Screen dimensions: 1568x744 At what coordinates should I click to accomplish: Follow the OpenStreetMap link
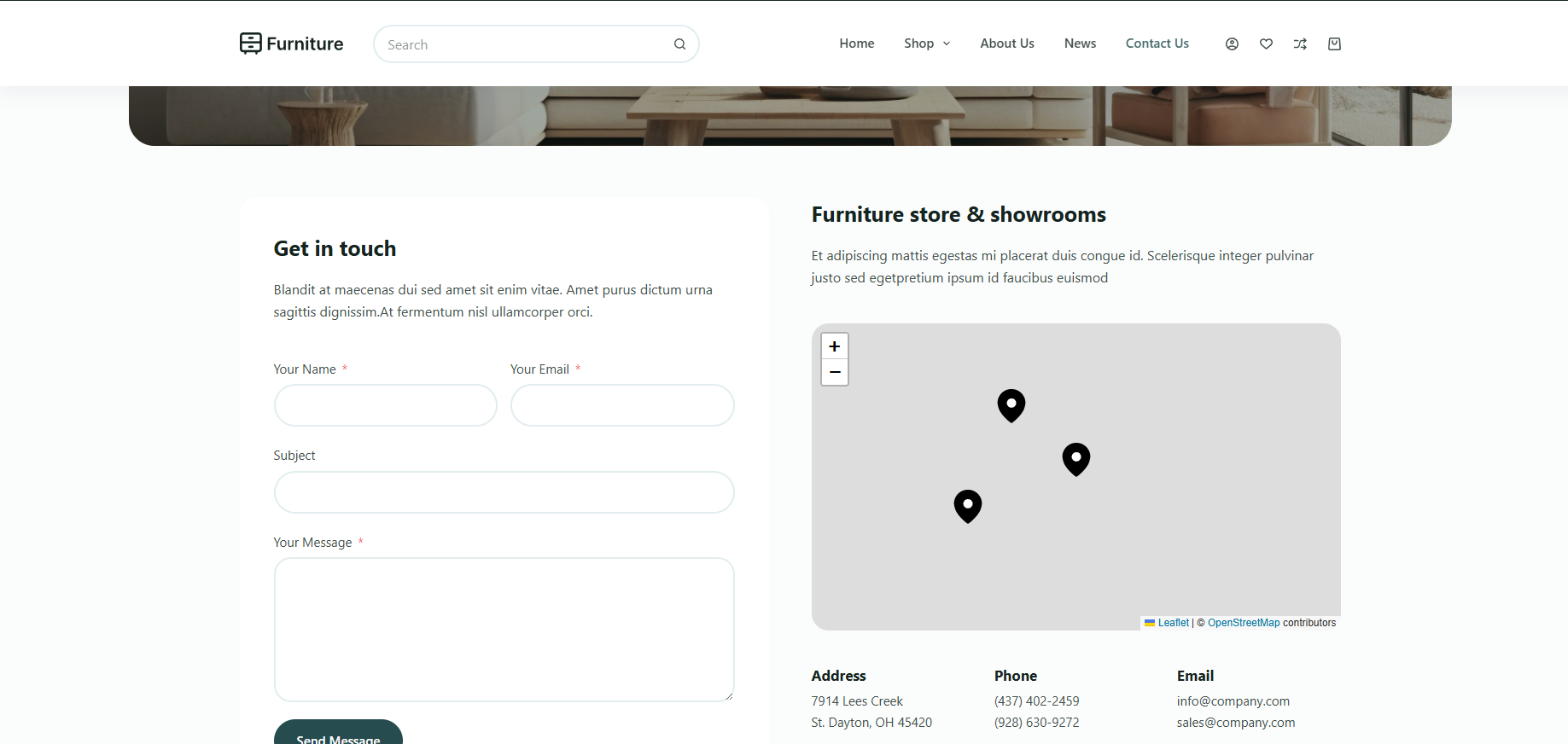point(1243,623)
